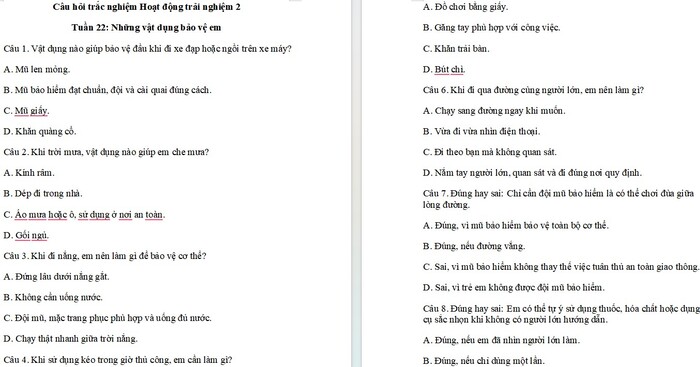Screen dimensions: 700x367
Task: Click the Câu 3 question about đi nắng
Action: [104, 256]
